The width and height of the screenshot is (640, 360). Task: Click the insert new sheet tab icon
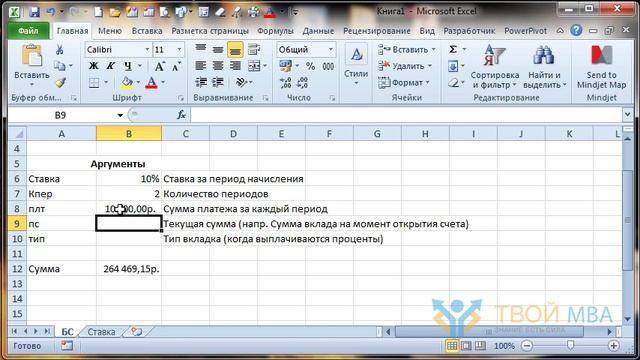click(x=136, y=332)
